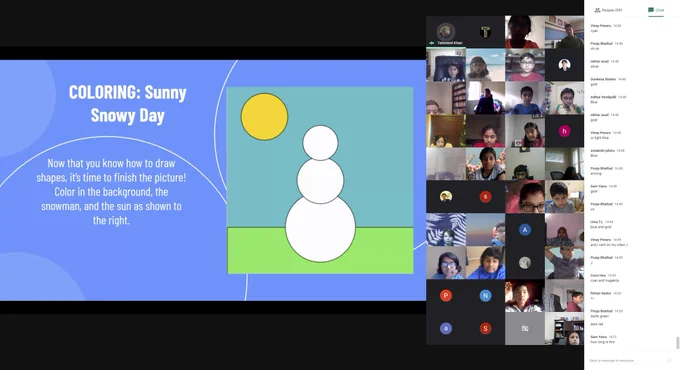
Task: Select the red 'S' avatar beside purple 'a'
Action: pos(485,328)
